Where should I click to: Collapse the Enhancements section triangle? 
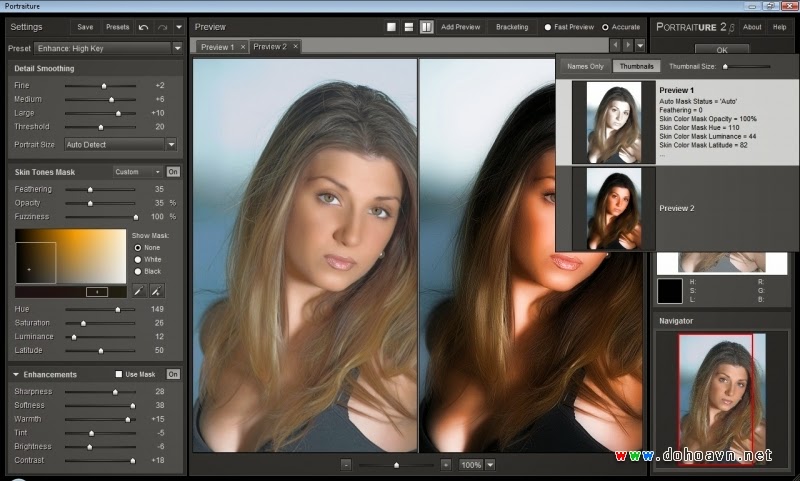(x=17, y=374)
